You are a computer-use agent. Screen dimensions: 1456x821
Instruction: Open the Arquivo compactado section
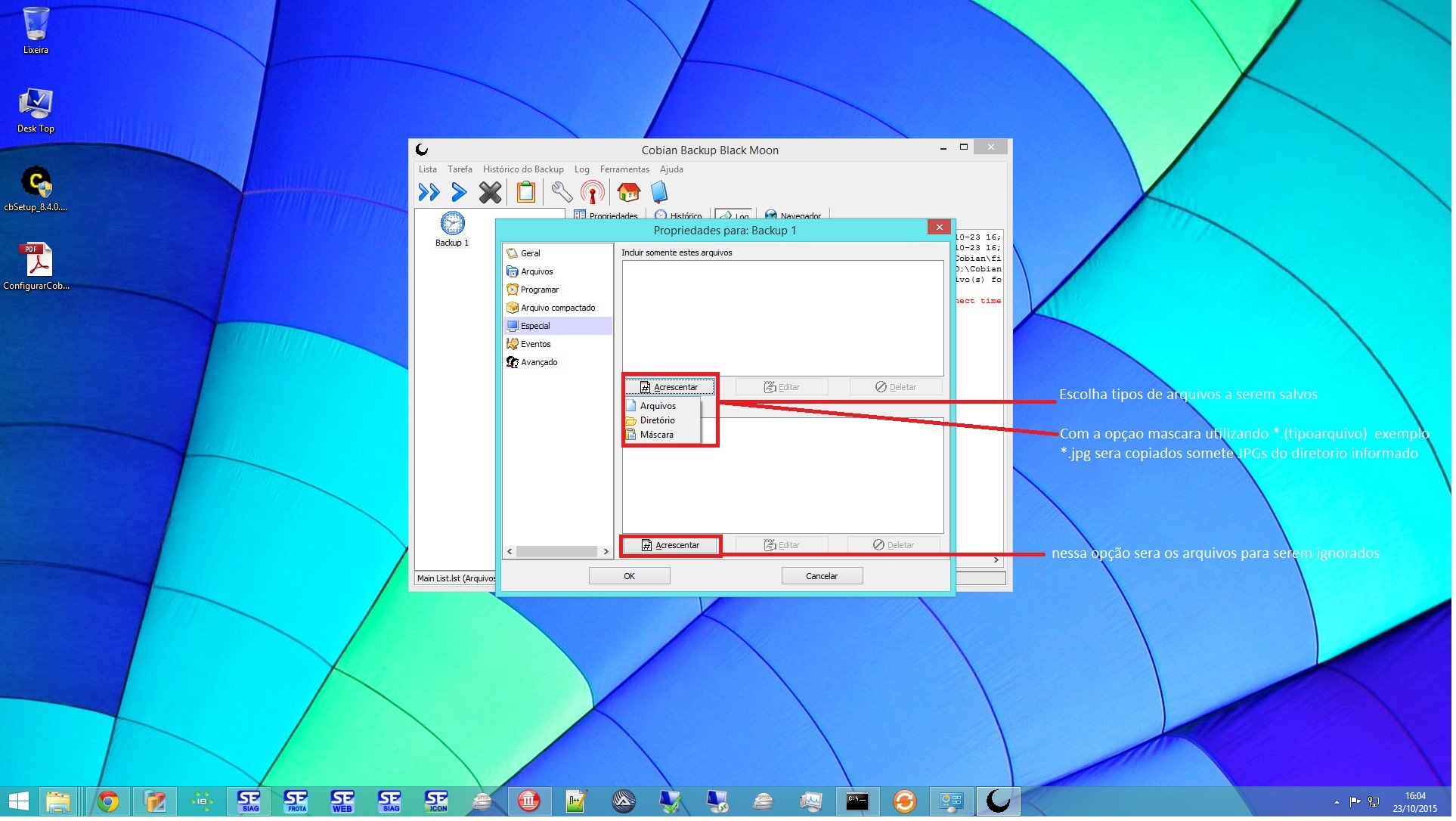coord(558,308)
